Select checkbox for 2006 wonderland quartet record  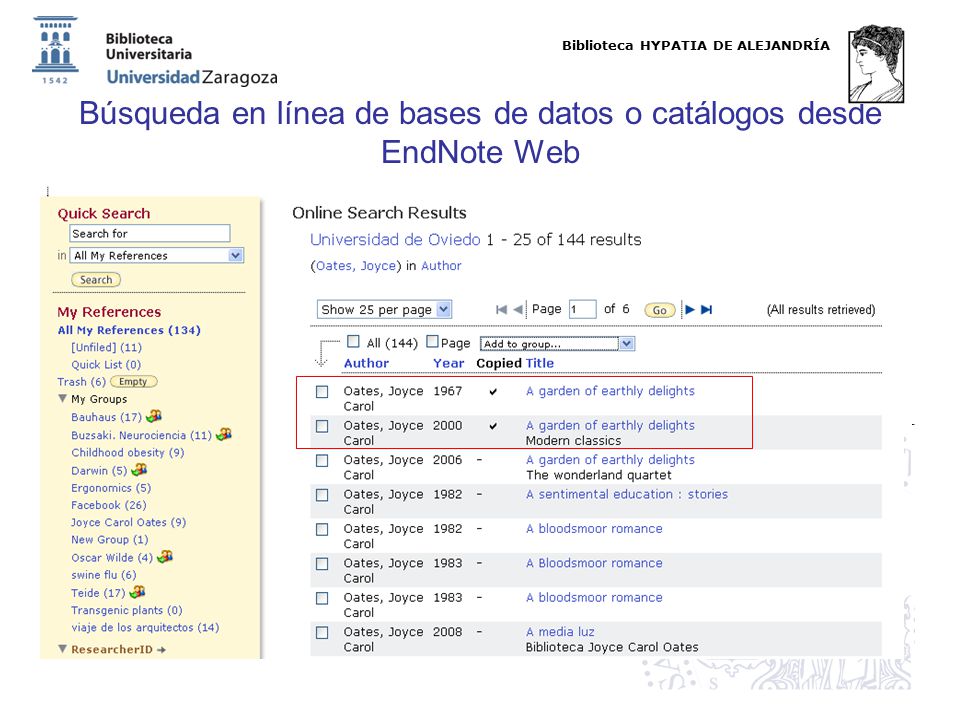tap(322, 460)
